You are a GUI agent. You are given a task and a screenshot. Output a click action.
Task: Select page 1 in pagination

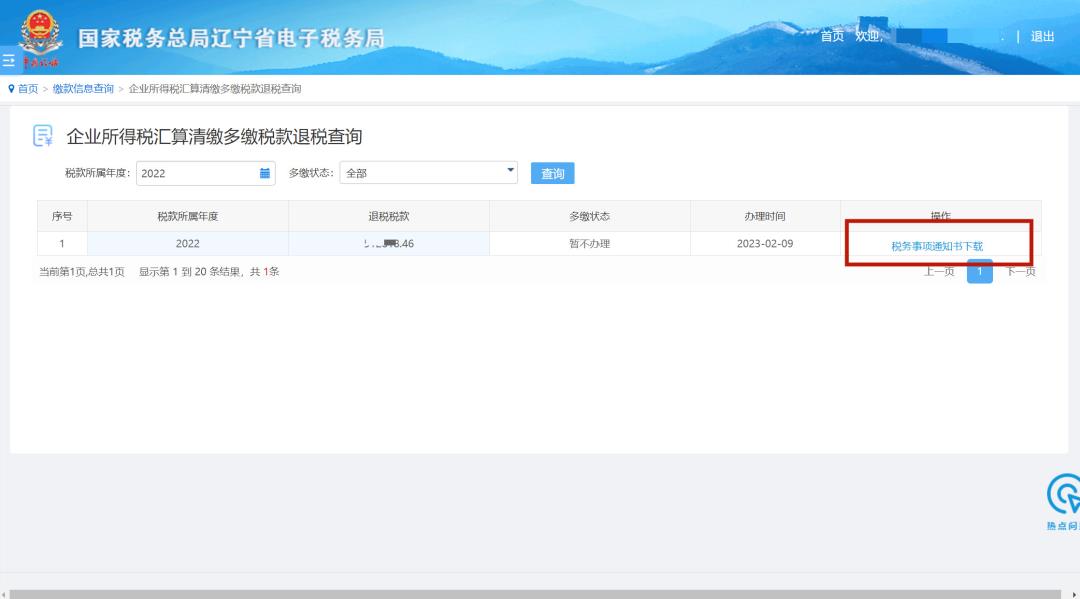click(x=980, y=272)
